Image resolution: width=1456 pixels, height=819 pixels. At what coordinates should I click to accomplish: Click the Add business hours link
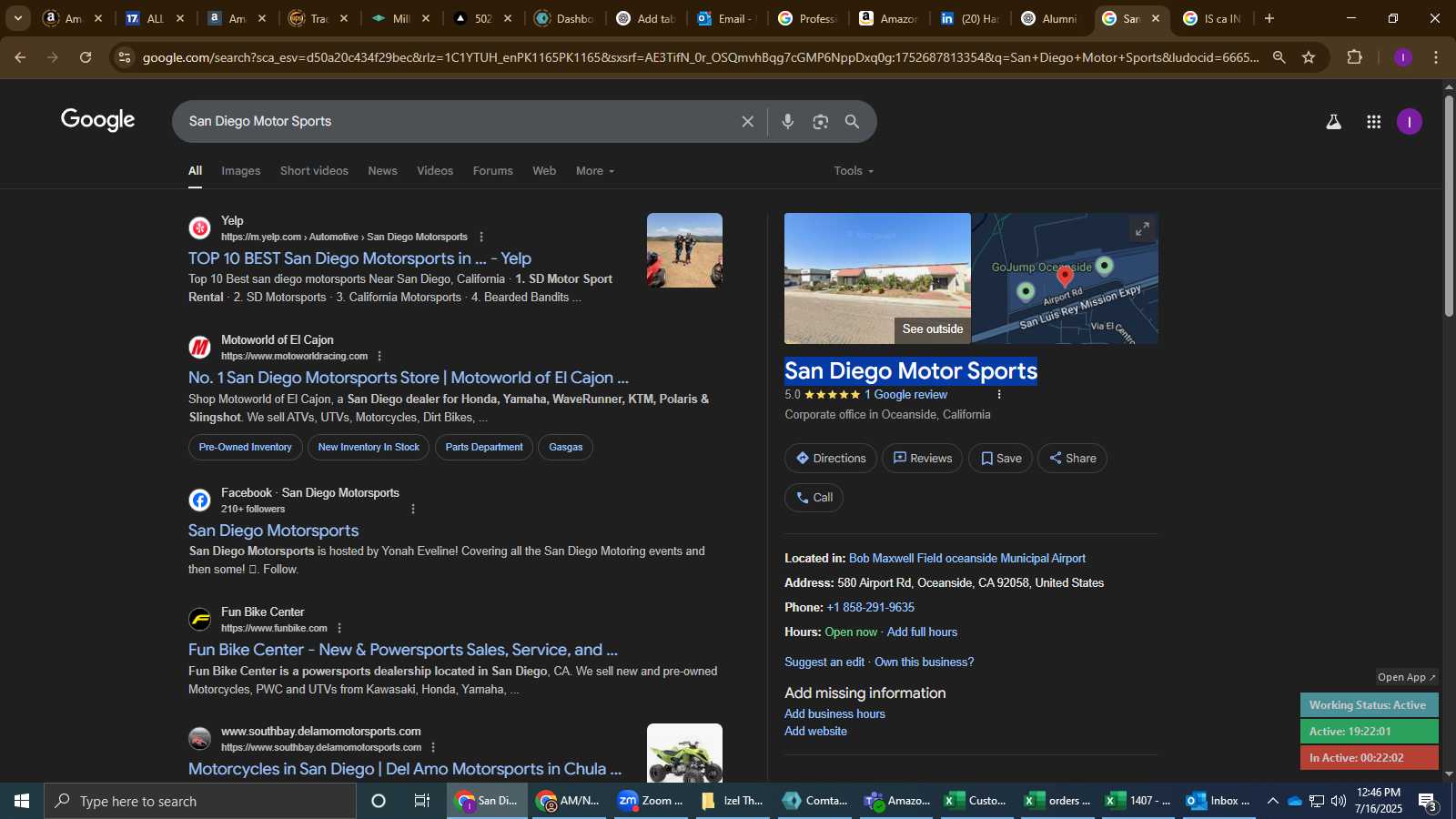click(834, 714)
